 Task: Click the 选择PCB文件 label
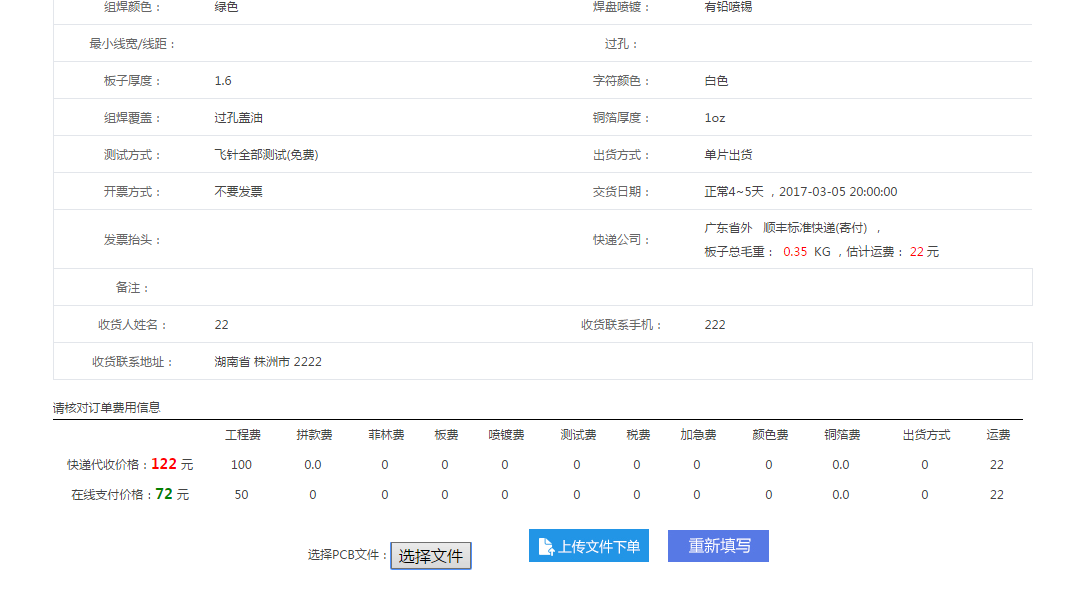point(347,555)
